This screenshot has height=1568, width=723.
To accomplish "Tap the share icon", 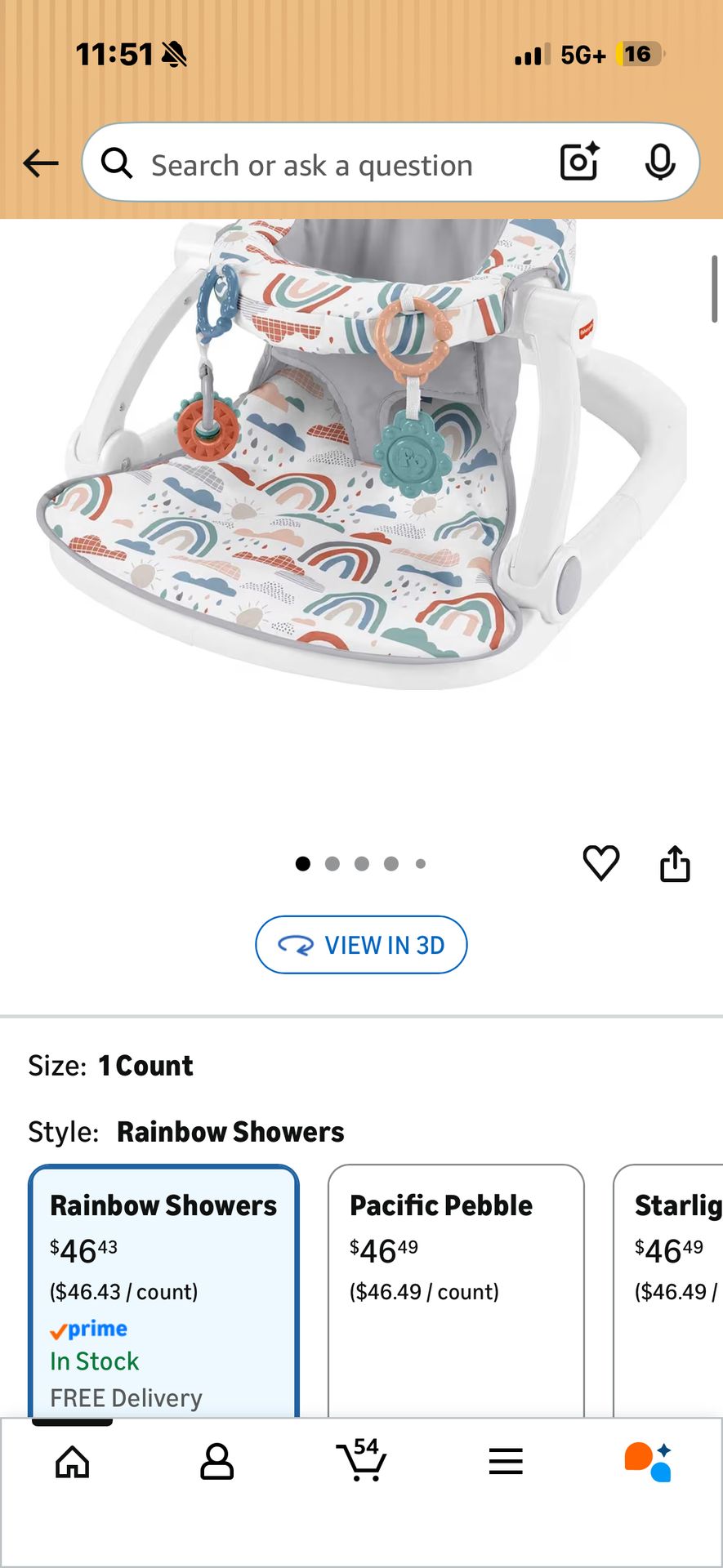I will pos(675,863).
